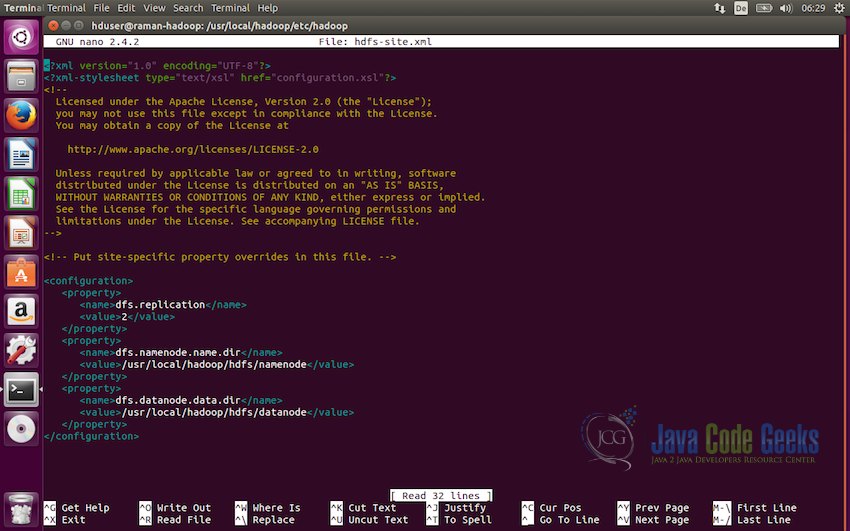Open the session gear menu icon

point(839,8)
